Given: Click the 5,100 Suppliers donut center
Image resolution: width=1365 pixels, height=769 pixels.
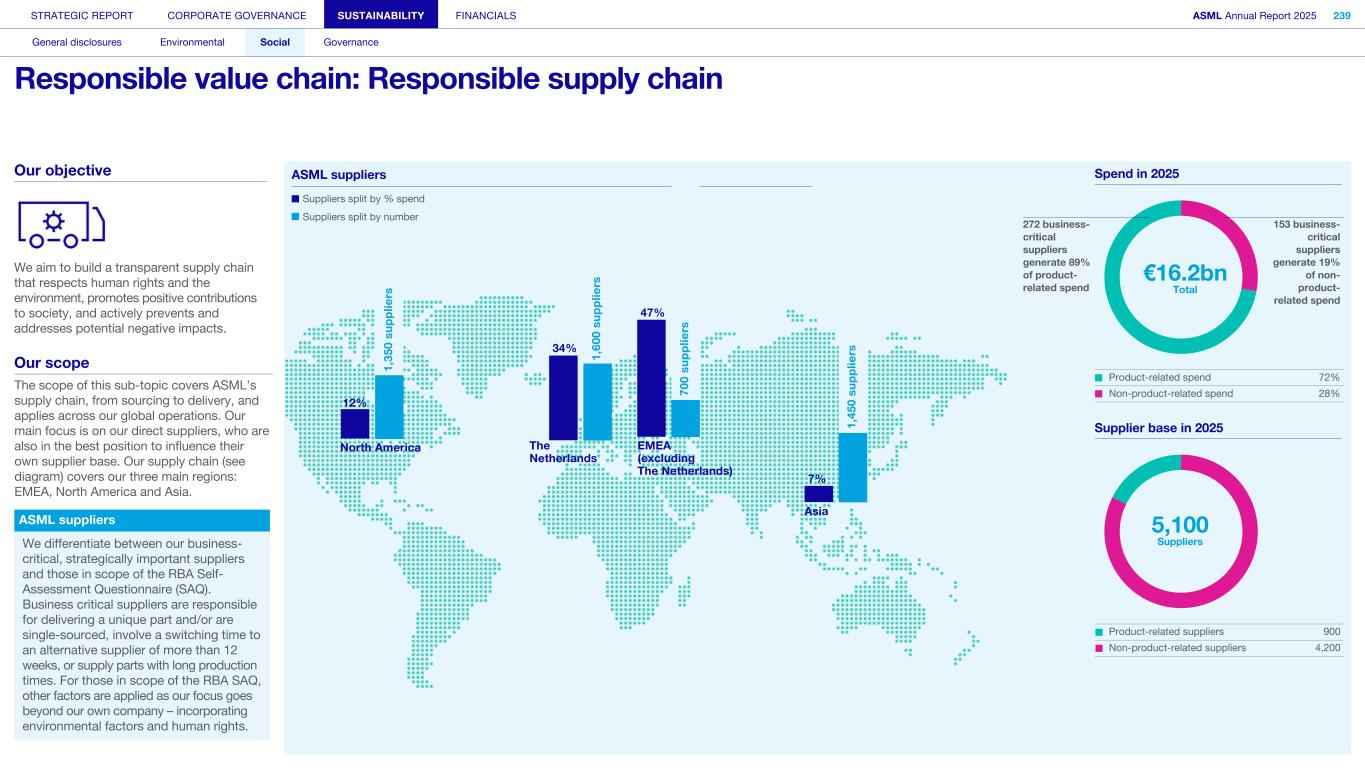Looking at the screenshot, I should (1180, 530).
